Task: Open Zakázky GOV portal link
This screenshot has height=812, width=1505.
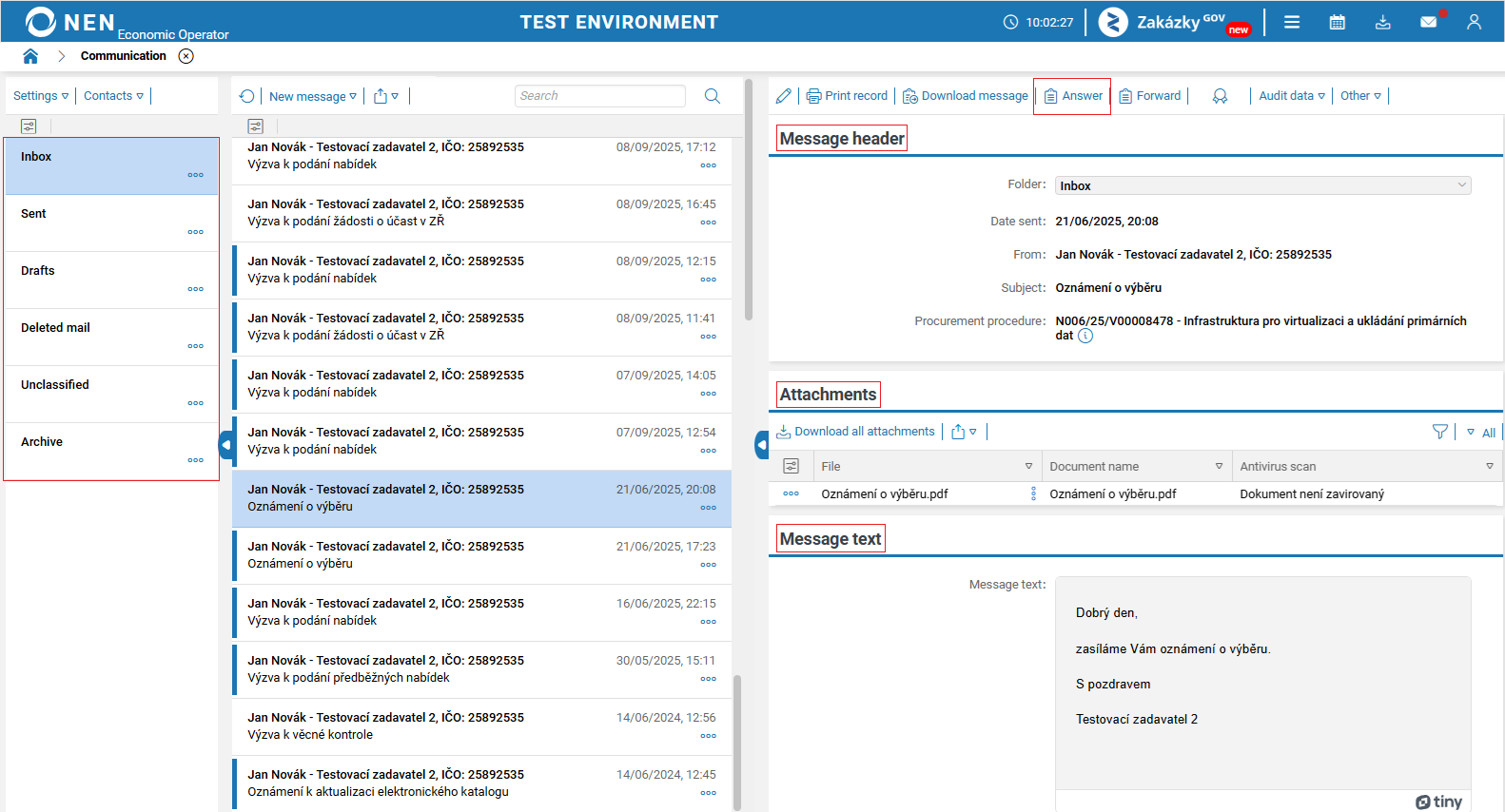Action: click(x=1175, y=22)
